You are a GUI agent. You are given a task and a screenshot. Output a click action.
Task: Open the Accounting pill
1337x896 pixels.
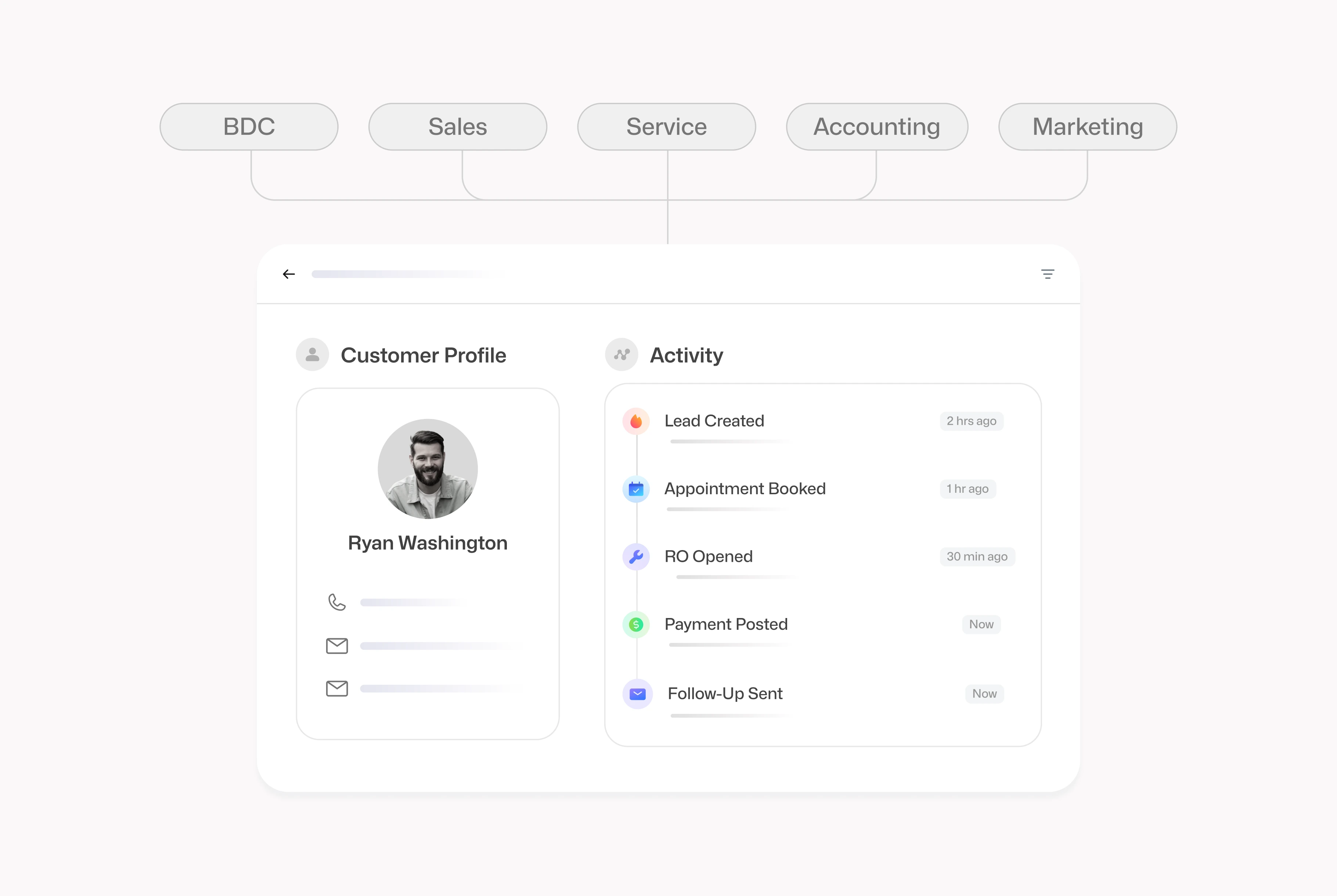click(876, 127)
